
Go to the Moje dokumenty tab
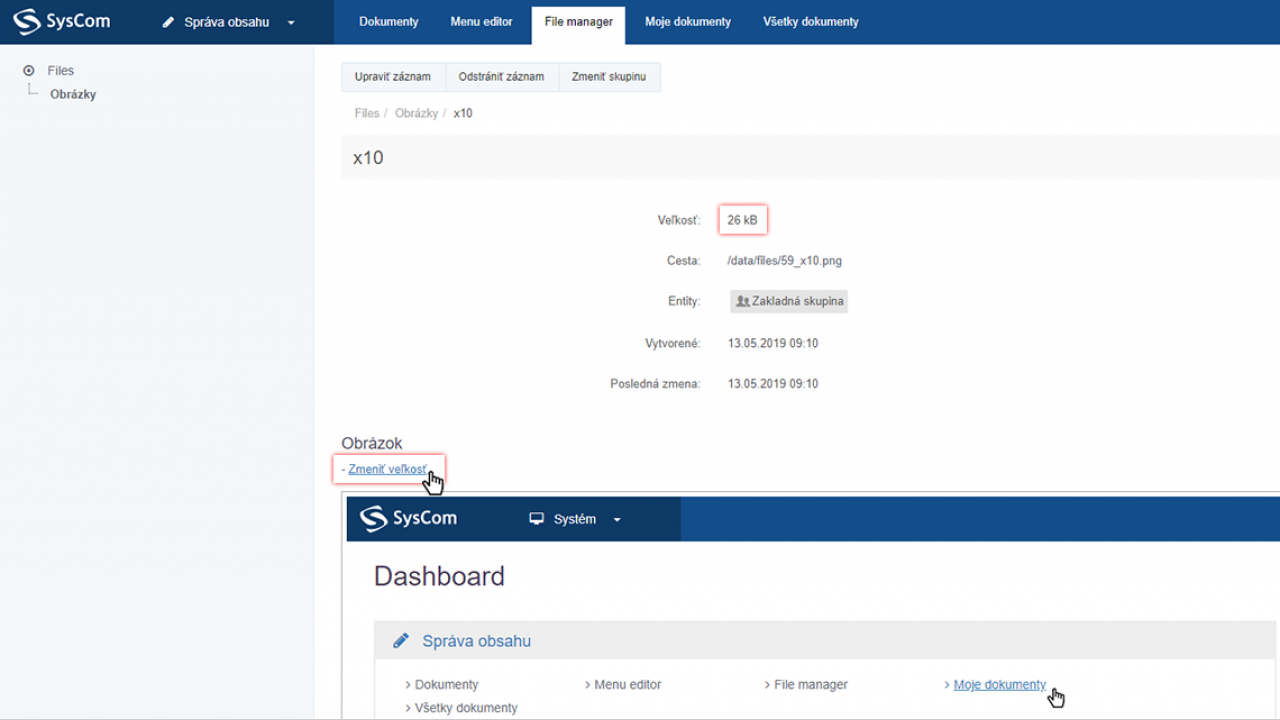pos(687,21)
